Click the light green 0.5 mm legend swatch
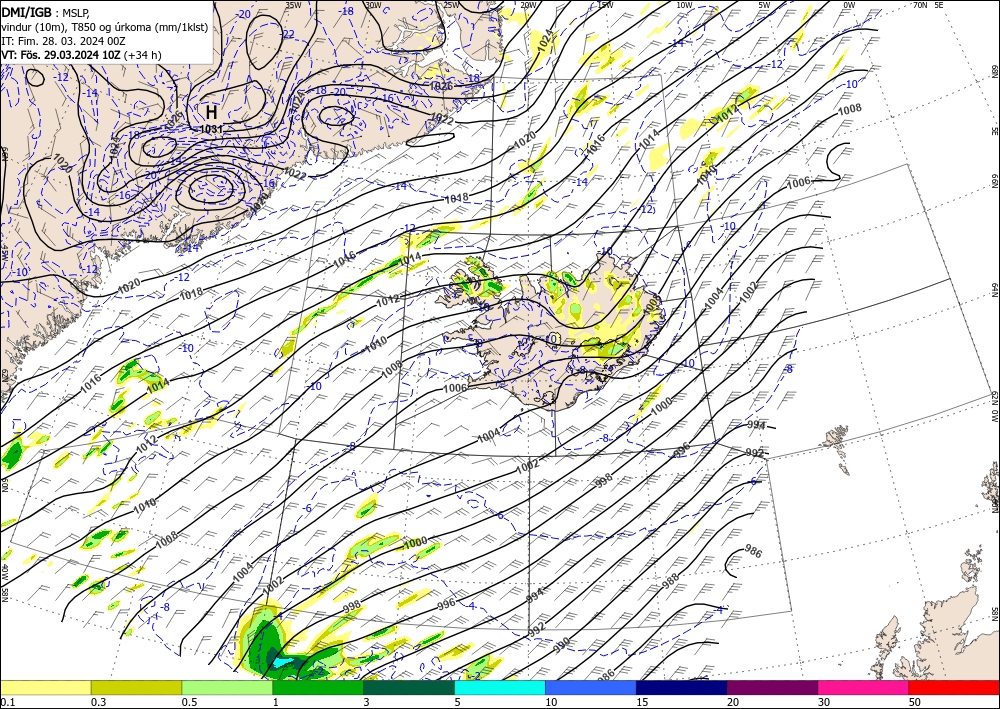The image size is (1000, 709). tap(227, 687)
